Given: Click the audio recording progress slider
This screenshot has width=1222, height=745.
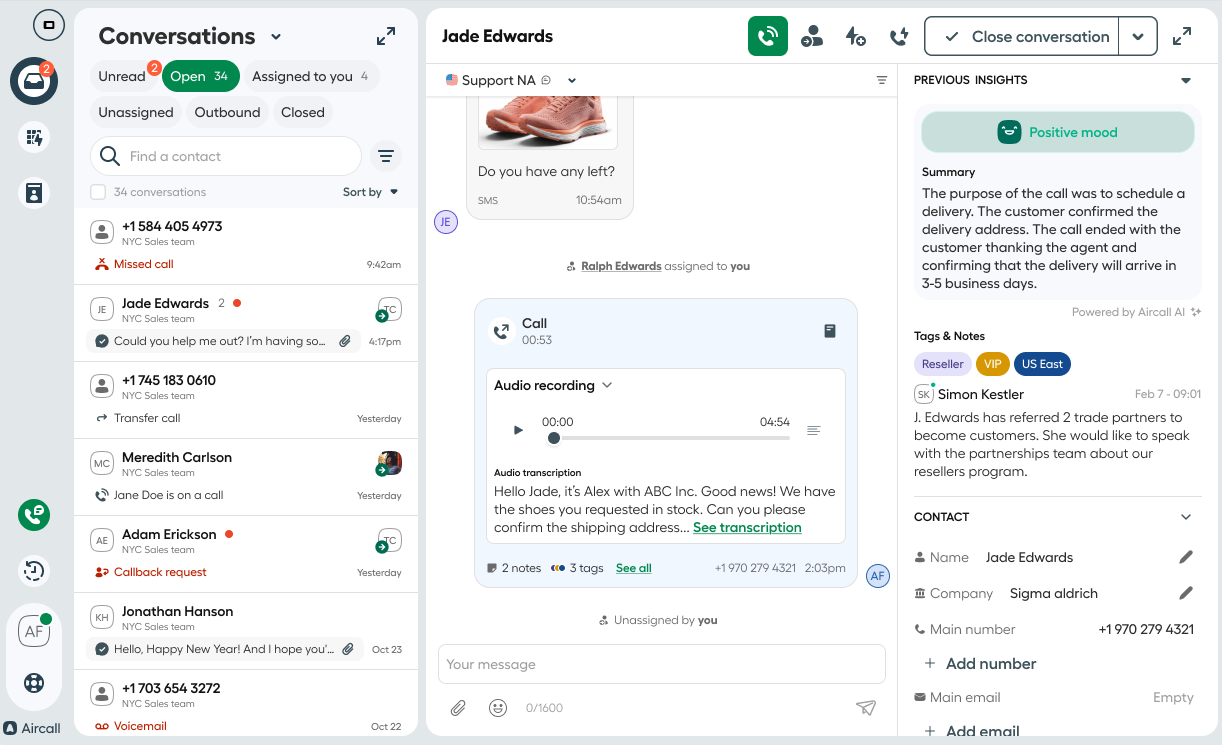Looking at the screenshot, I should tap(670, 438).
